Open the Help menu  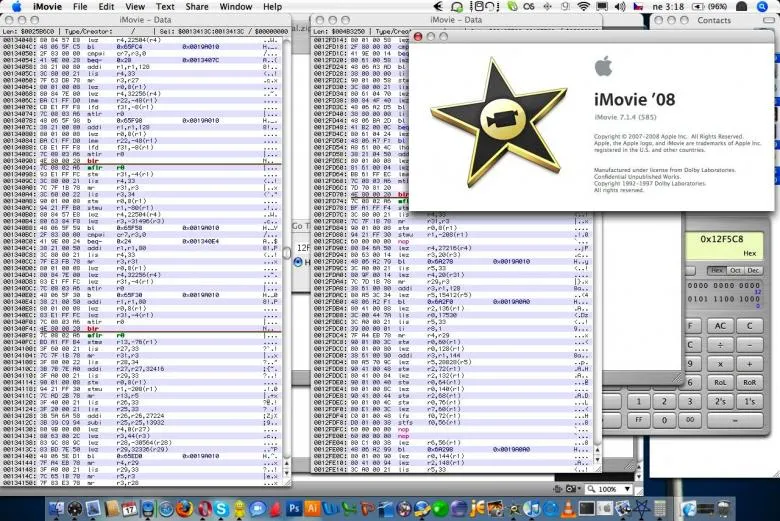point(273,6)
